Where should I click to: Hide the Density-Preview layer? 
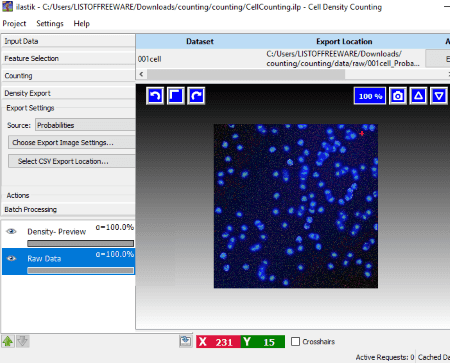tap(12, 231)
